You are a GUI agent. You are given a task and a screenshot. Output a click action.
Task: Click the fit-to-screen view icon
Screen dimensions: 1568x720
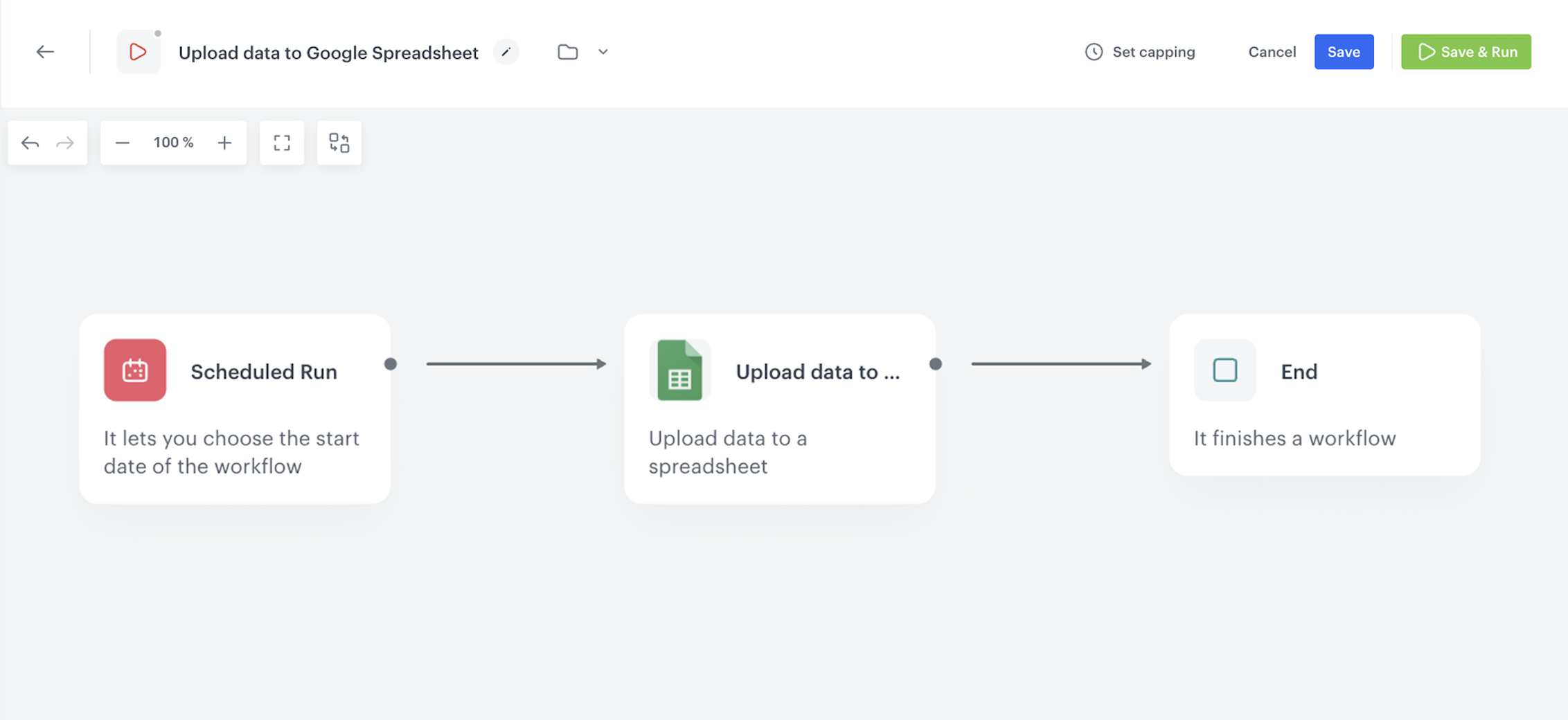pyautogui.click(x=281, y=143)
